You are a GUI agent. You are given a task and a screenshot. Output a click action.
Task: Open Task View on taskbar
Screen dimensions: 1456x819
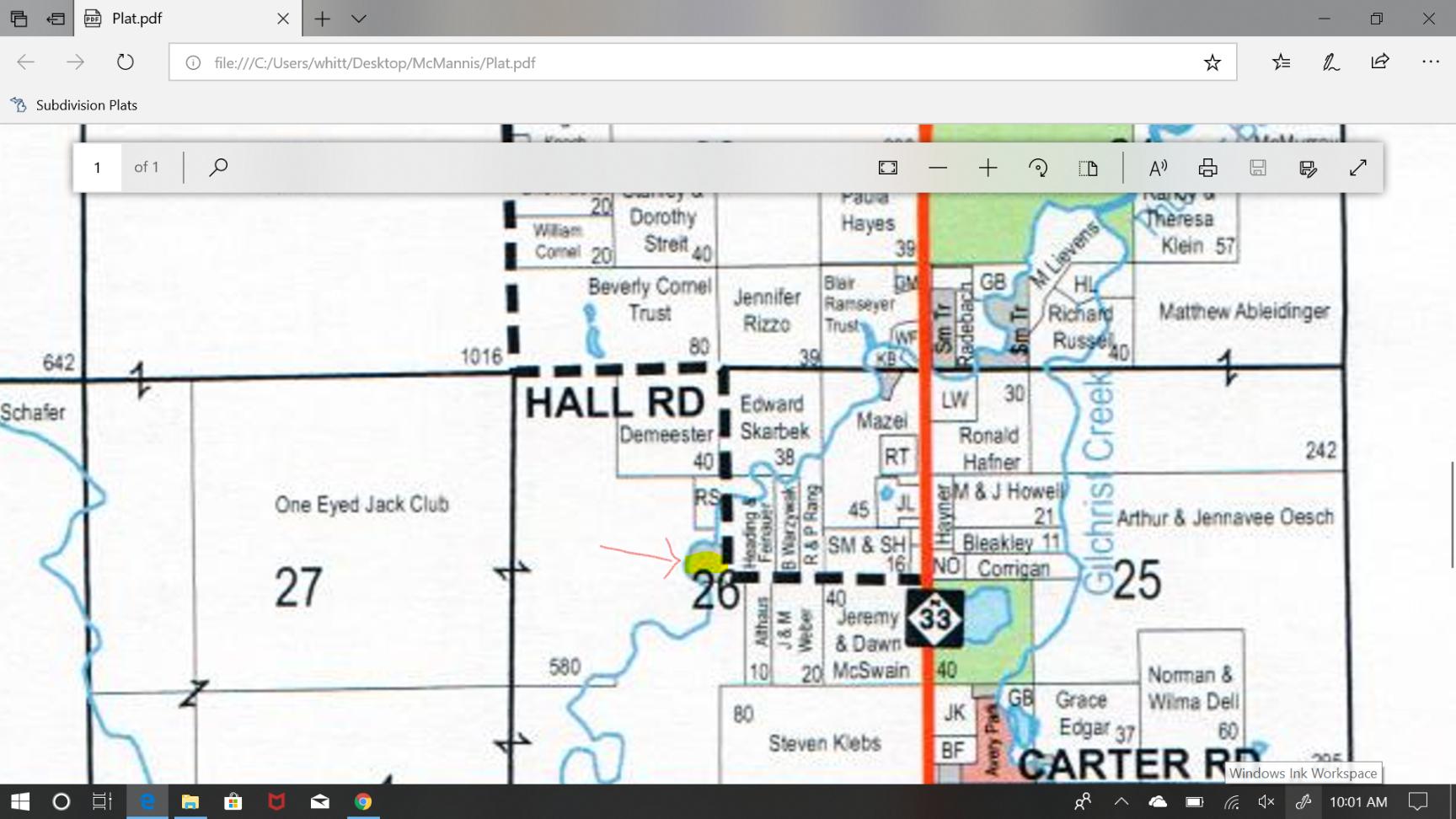click(102, 801)
